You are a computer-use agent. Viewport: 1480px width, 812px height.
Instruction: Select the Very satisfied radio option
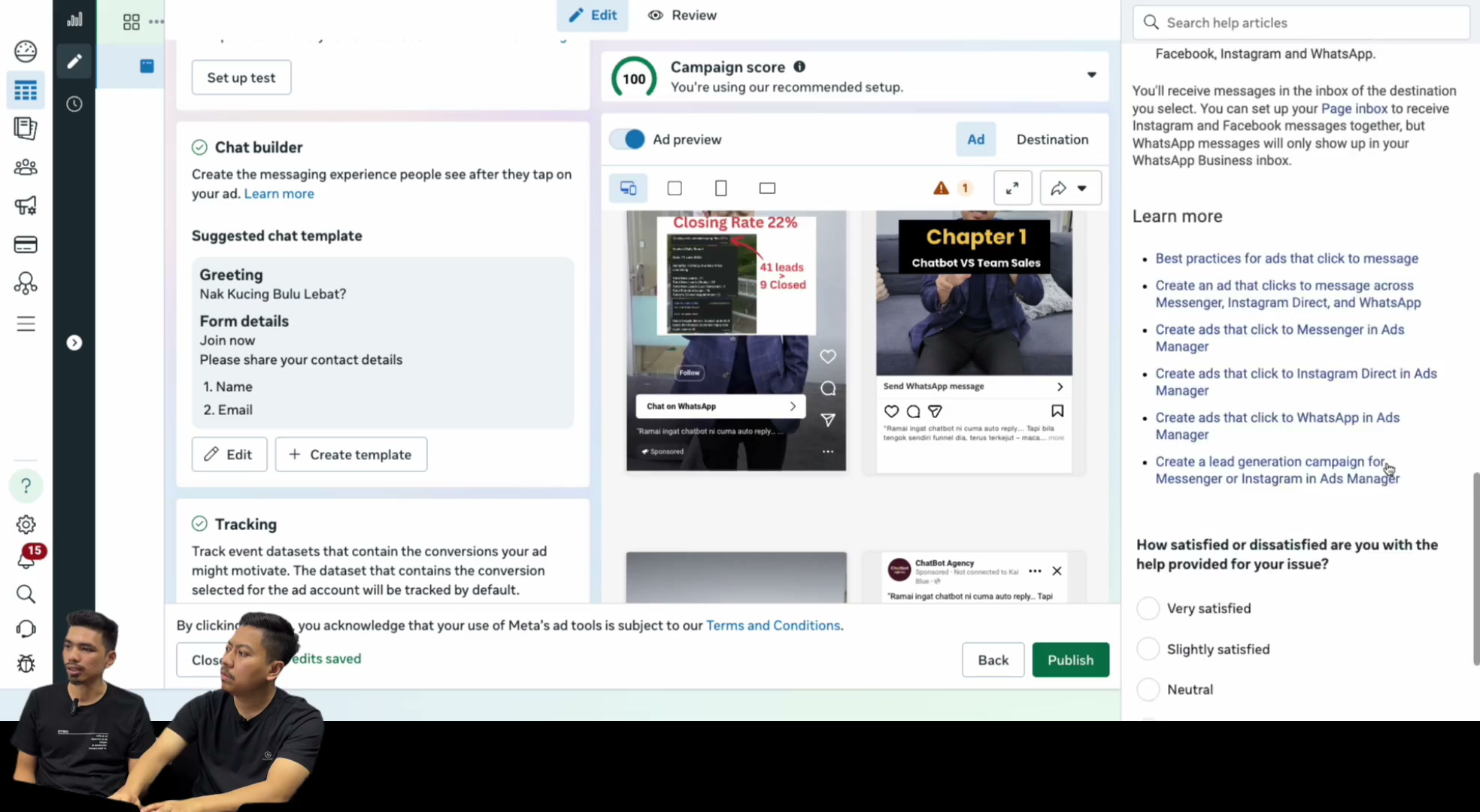[1148, 608]
